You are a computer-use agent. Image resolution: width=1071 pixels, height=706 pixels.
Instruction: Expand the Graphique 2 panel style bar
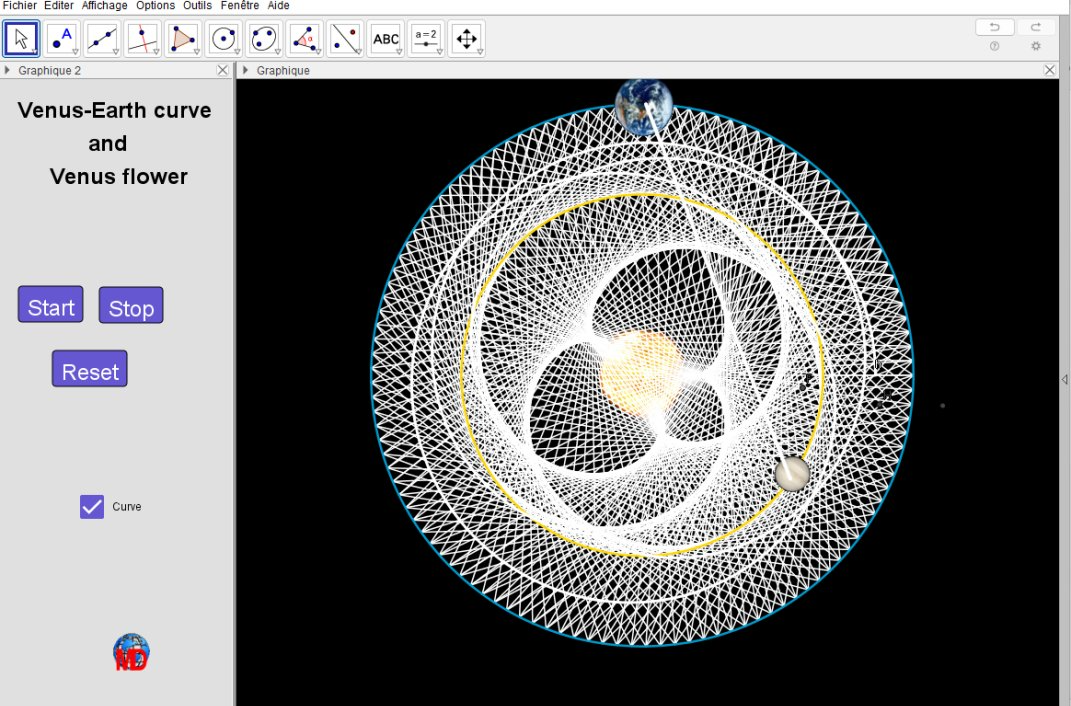8,71
